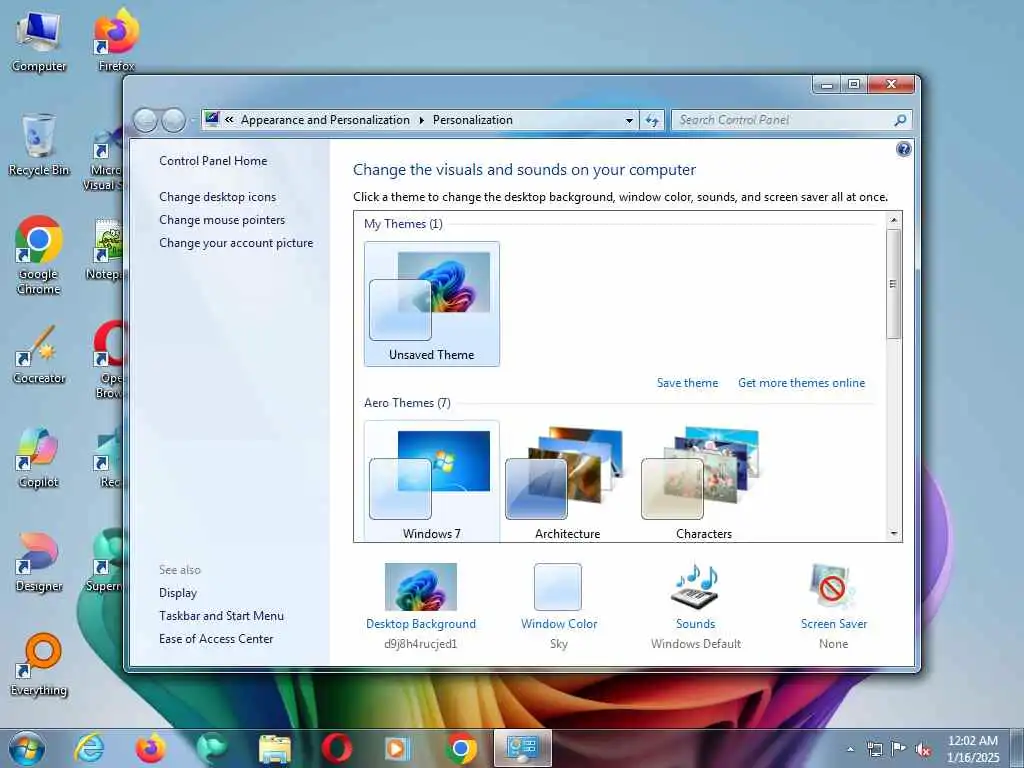Image resolution: width=1024 pixels, height=768 pixels.
Task: Open the recent pages dropdown by nav arrows
Action: (x=193, y=121)
